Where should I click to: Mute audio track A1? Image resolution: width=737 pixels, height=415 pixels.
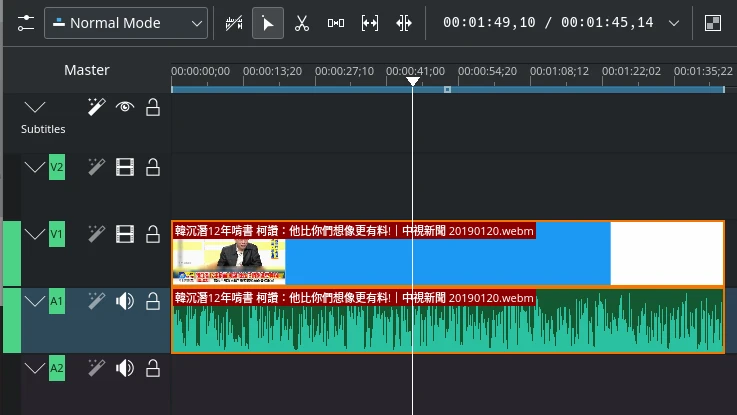[125, 300]
